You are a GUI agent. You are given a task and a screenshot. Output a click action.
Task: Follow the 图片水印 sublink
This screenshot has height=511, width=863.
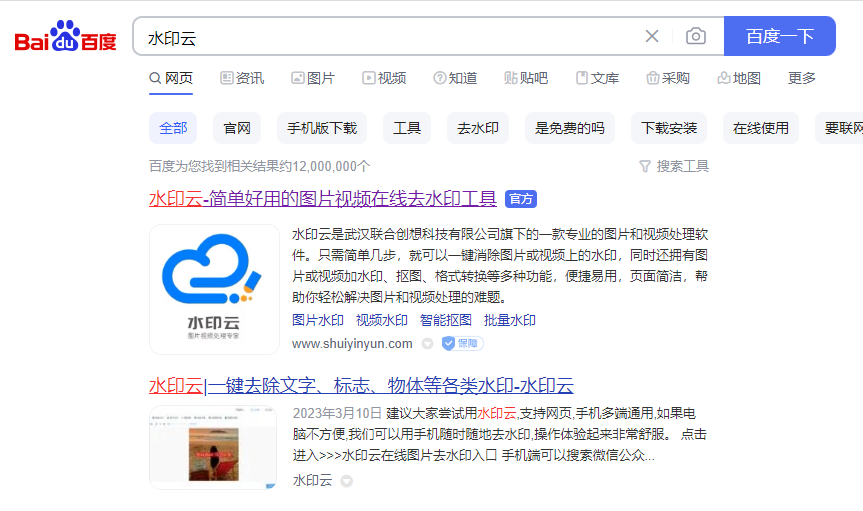[318, 320]
